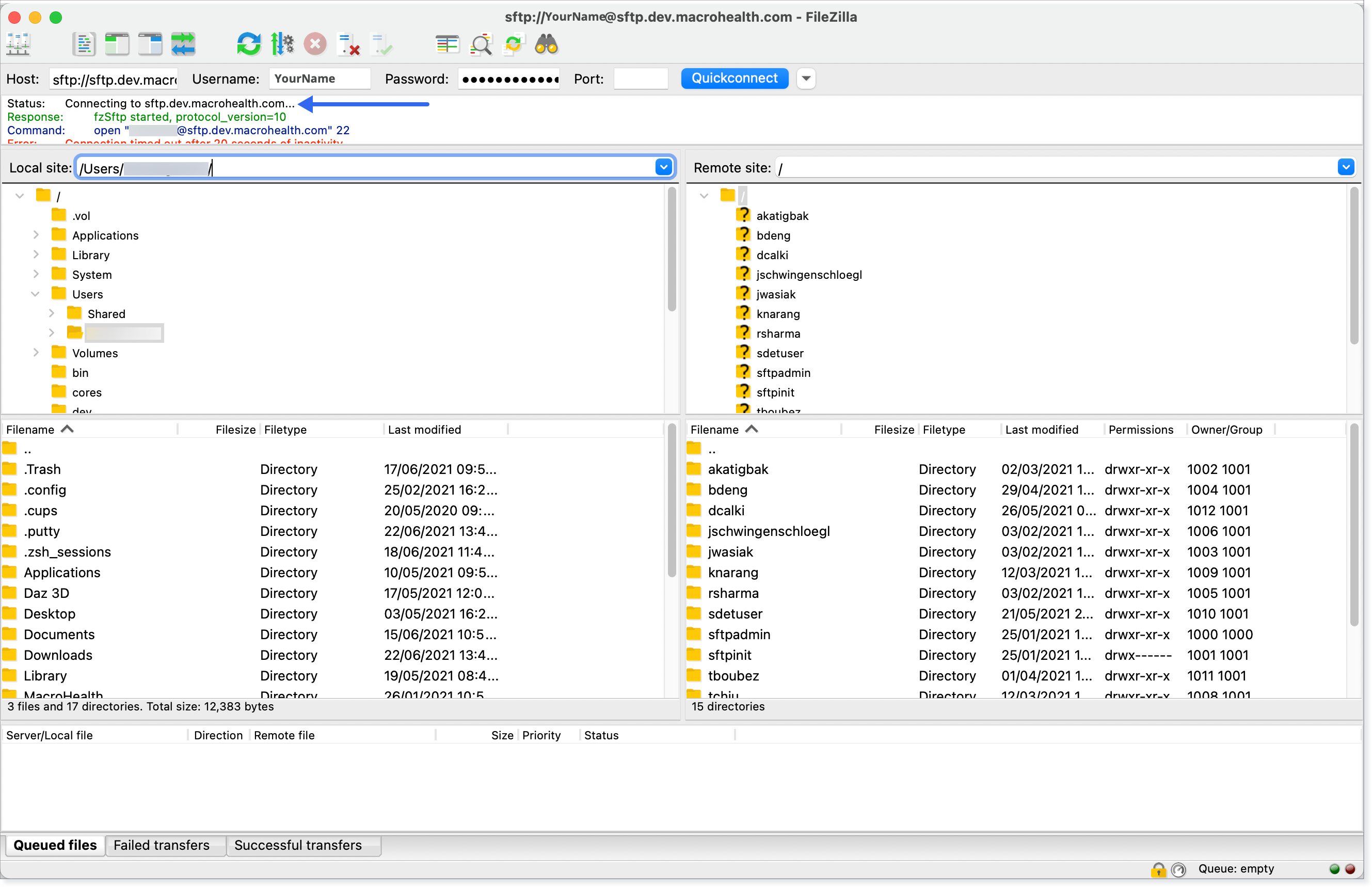Cancel the current operation

pos(315,44)
